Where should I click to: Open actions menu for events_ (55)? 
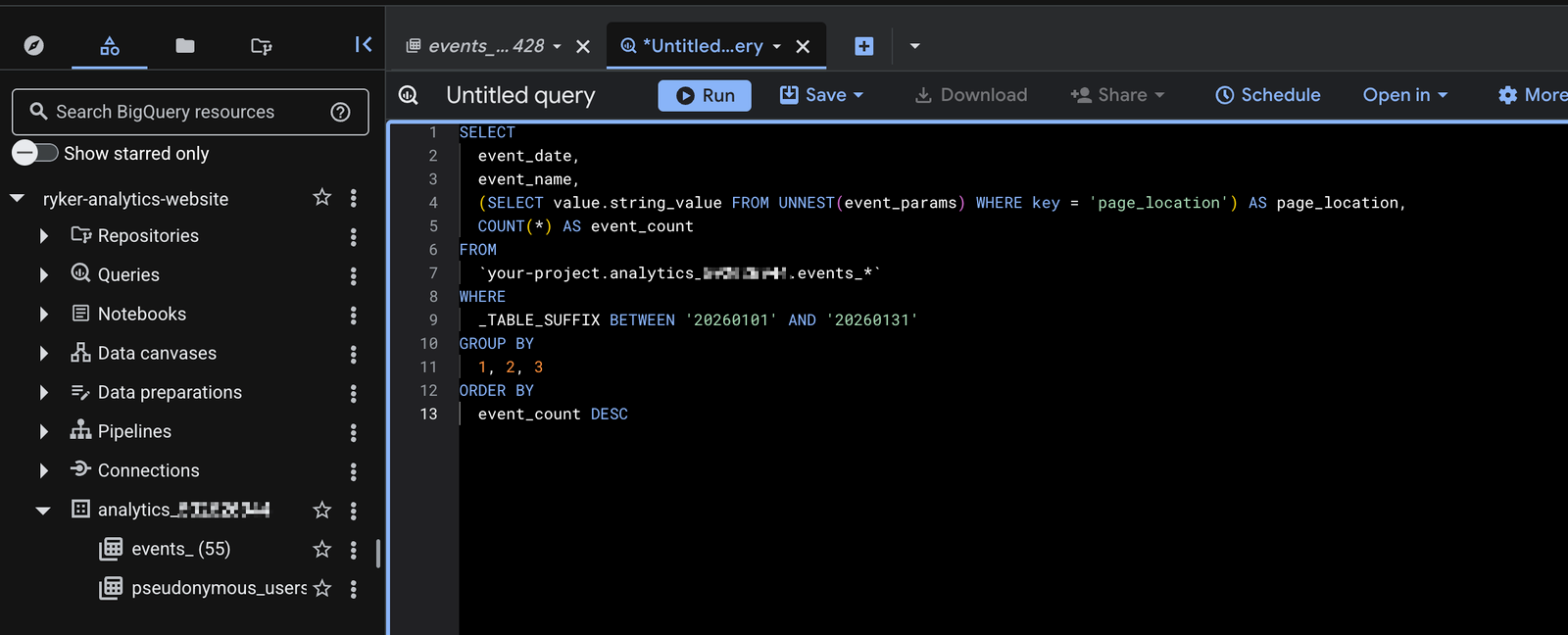(x=354, y=550)
